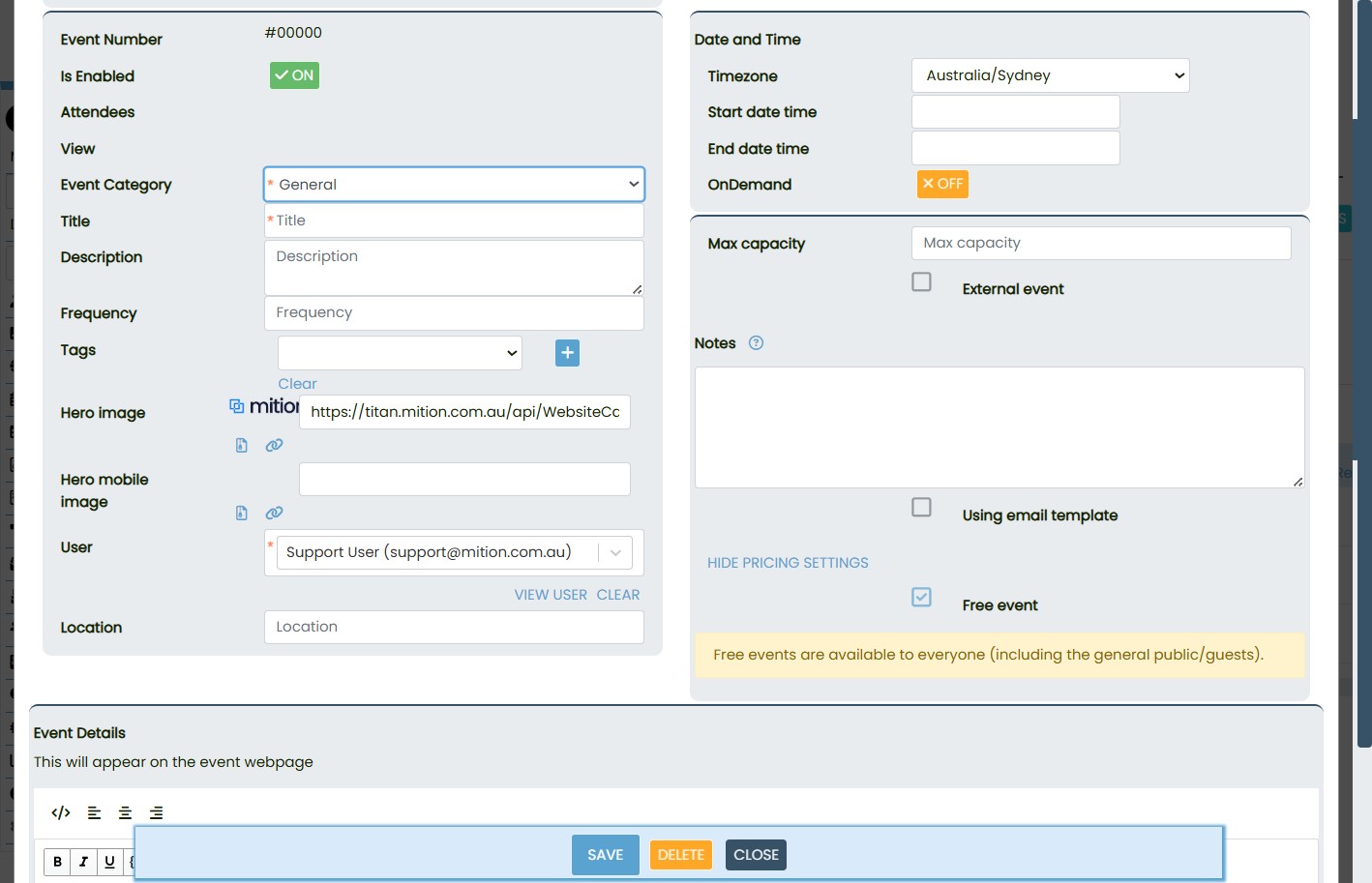Click the HIDE PRICING SETTINGS link
The width and height of the screenshot is (1372, 883).
788,563
